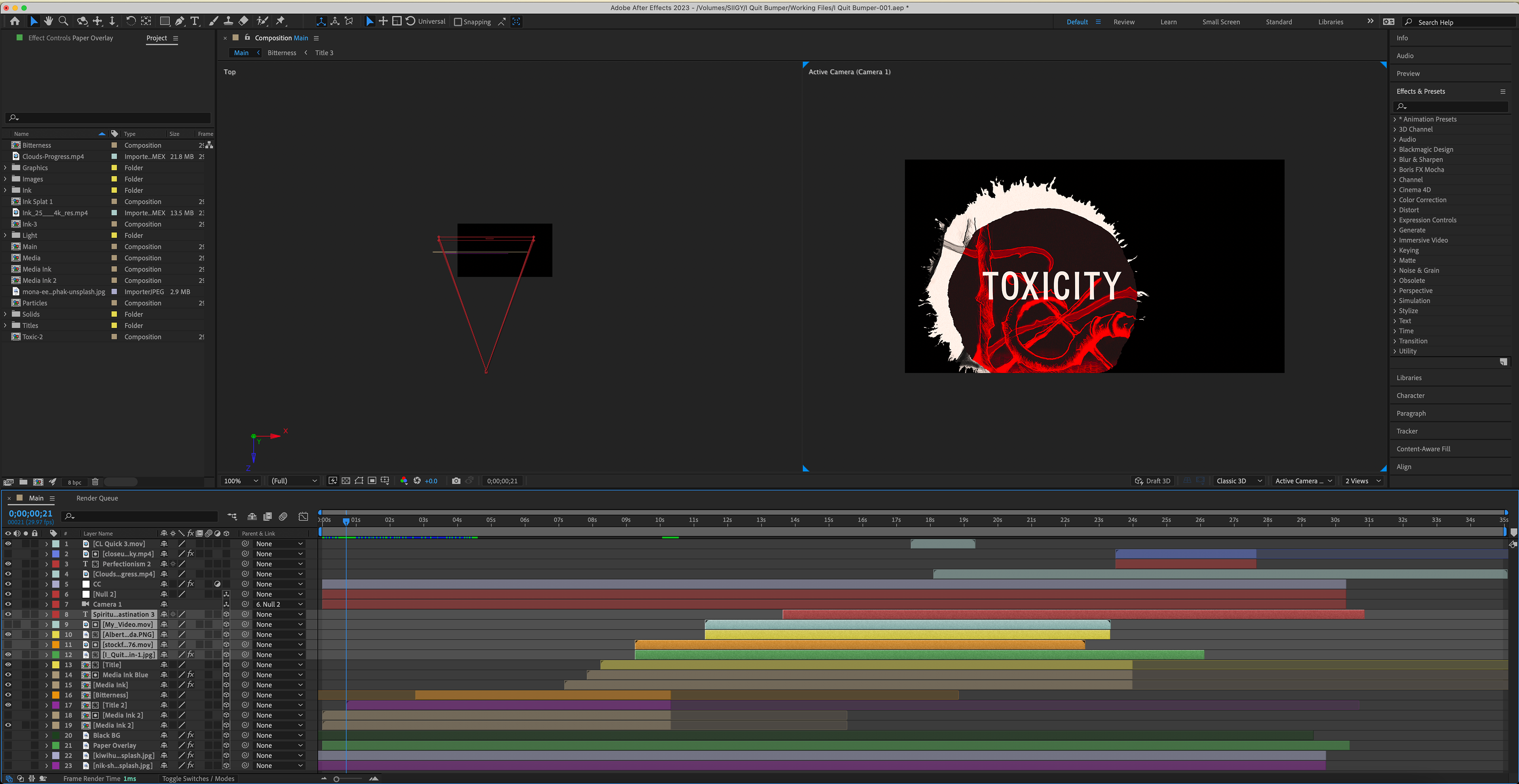The height and width of the screenshot is (784, 1519).
Task: Click the +0.0 exposure value
Action: tap(431, 481)
